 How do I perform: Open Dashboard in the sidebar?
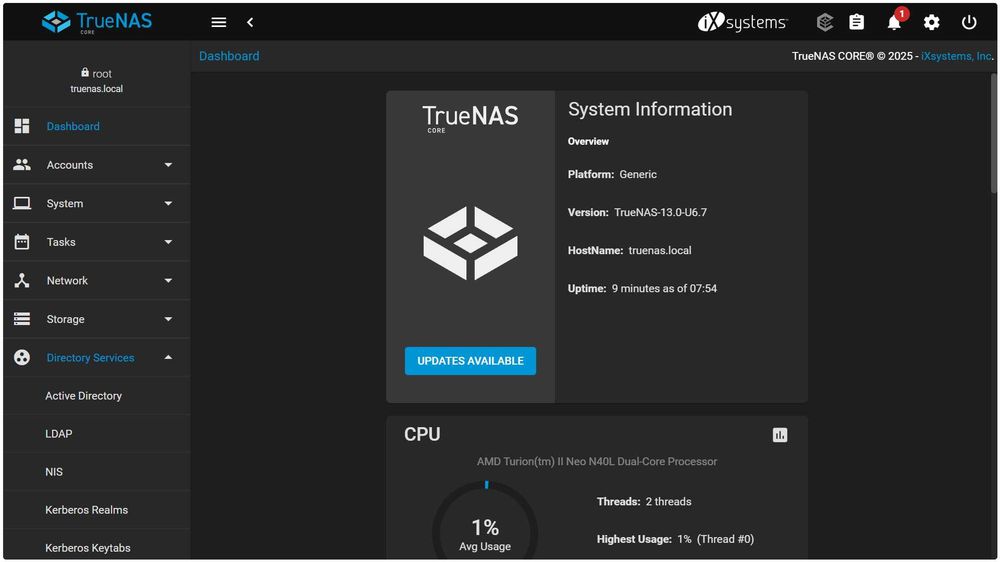[x=97, y=126]
